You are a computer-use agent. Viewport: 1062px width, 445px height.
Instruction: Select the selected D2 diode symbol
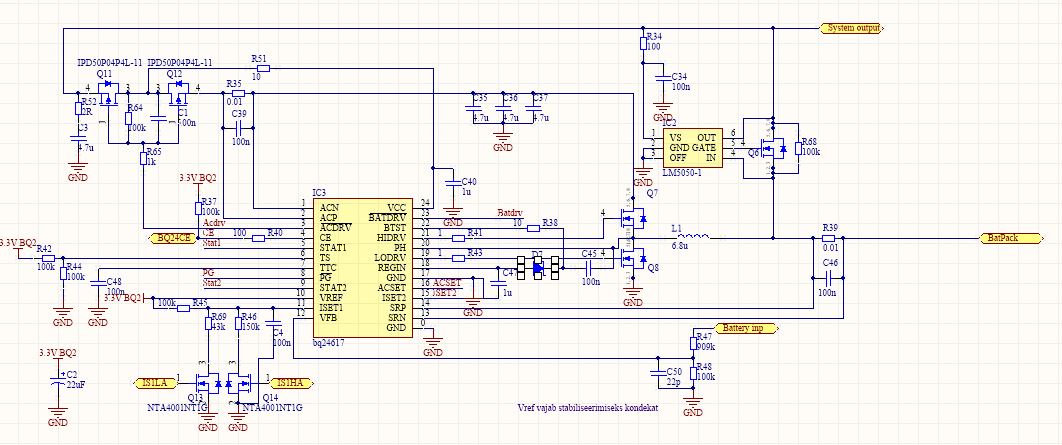538,268
